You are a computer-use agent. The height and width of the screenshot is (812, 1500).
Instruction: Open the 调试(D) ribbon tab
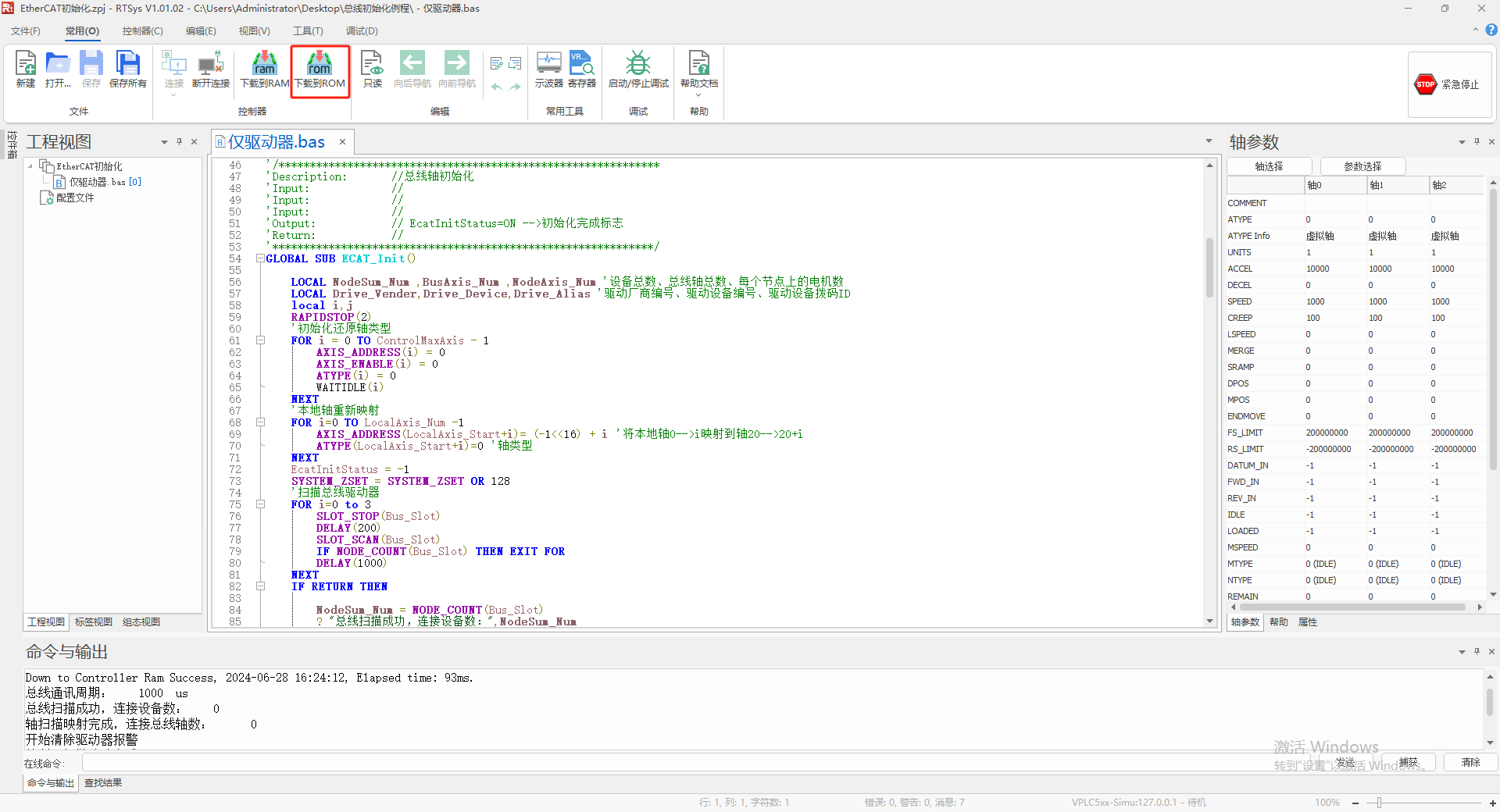pyautogui.click(x=362, y=31)
